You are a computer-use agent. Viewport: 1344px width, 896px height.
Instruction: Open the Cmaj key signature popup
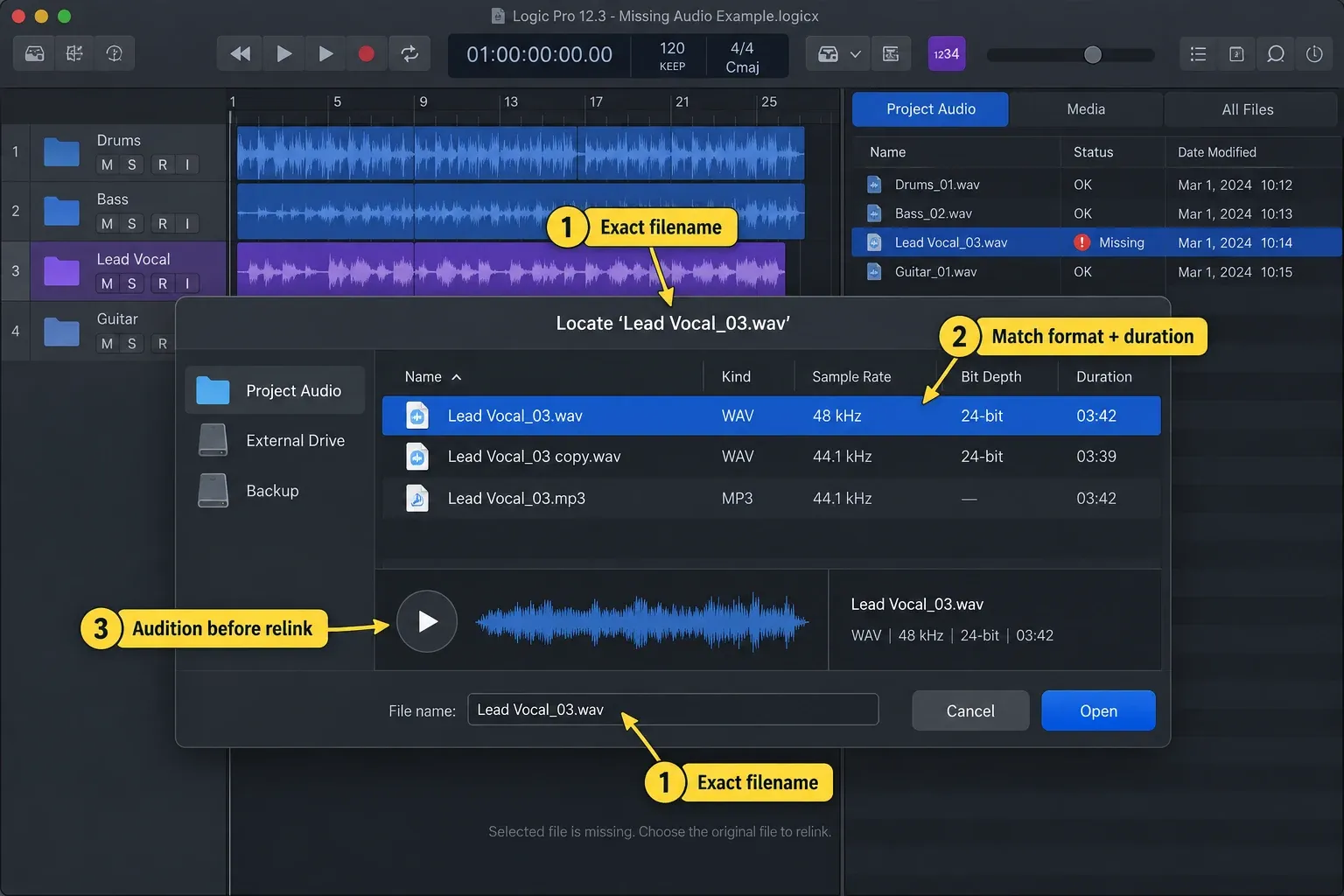(x=742, y=67)
